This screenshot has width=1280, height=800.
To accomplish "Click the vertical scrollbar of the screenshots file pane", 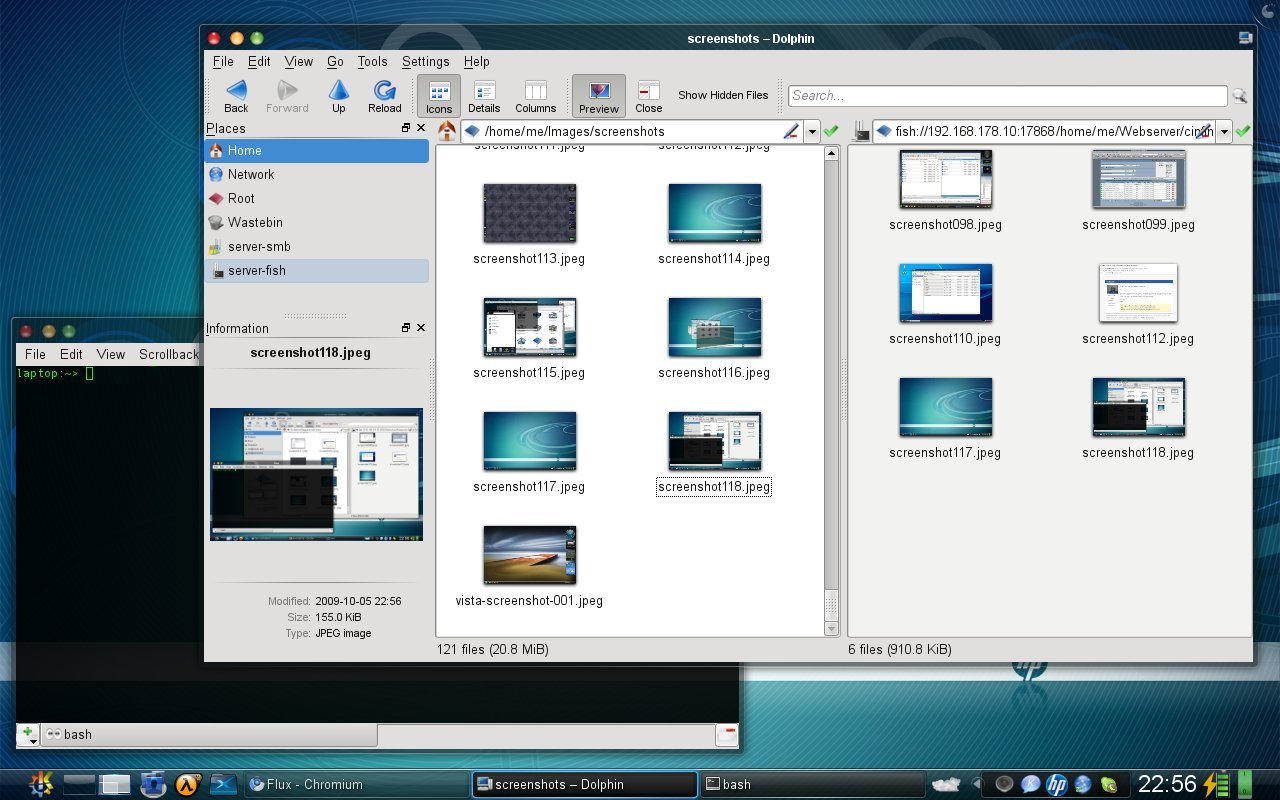I will [831, 391].
